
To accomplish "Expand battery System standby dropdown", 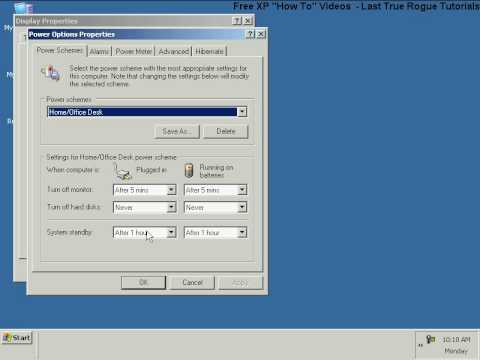I will tap(242, 232).
